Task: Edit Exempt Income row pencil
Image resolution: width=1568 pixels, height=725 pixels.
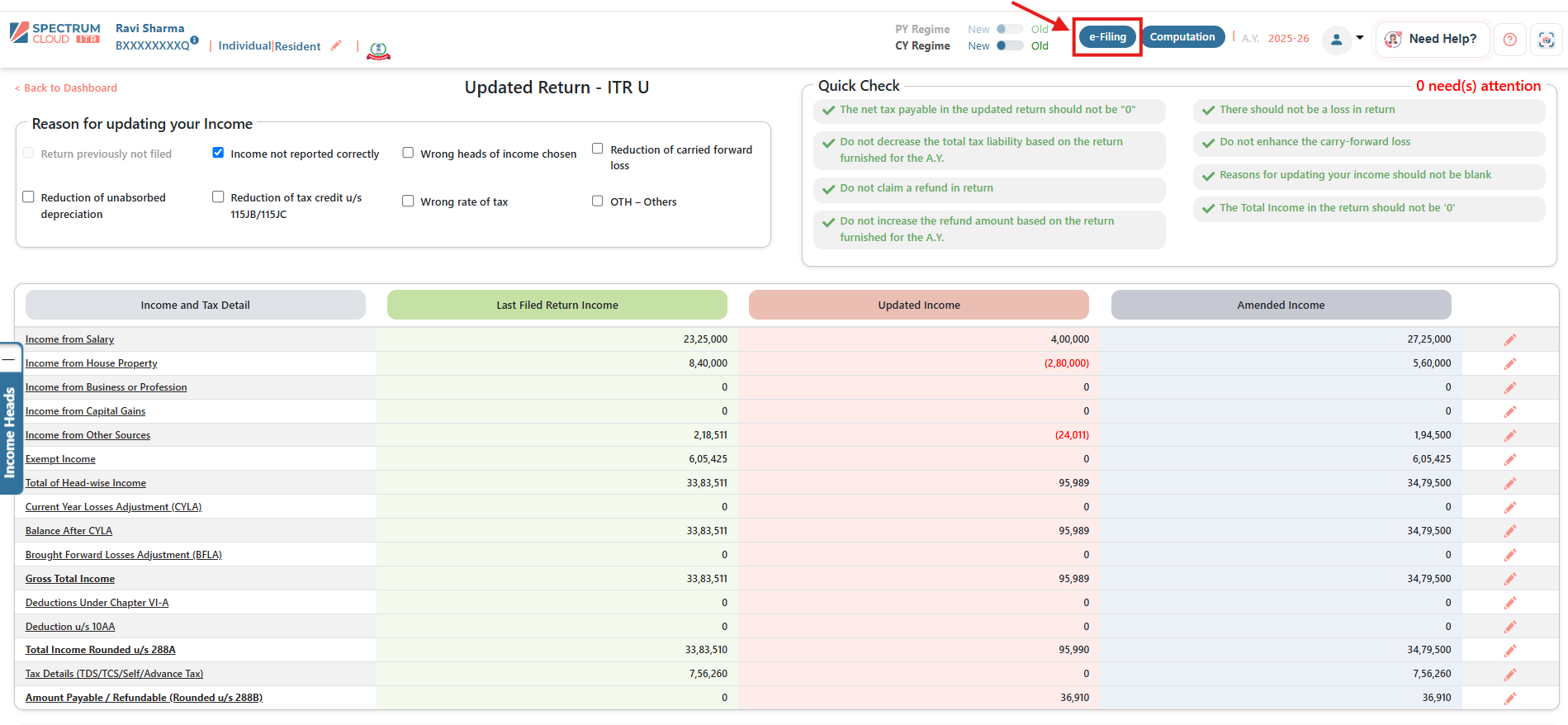Action: (1509, 460)
